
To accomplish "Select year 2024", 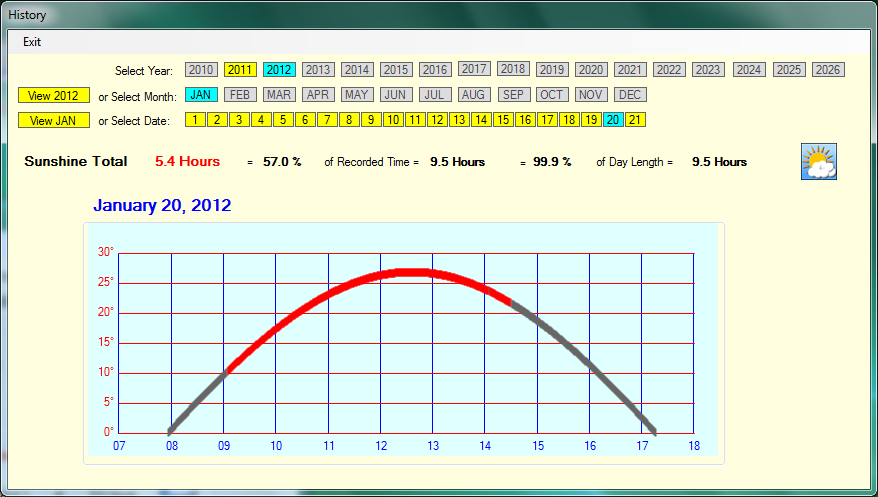I will [x=749, y=69].
